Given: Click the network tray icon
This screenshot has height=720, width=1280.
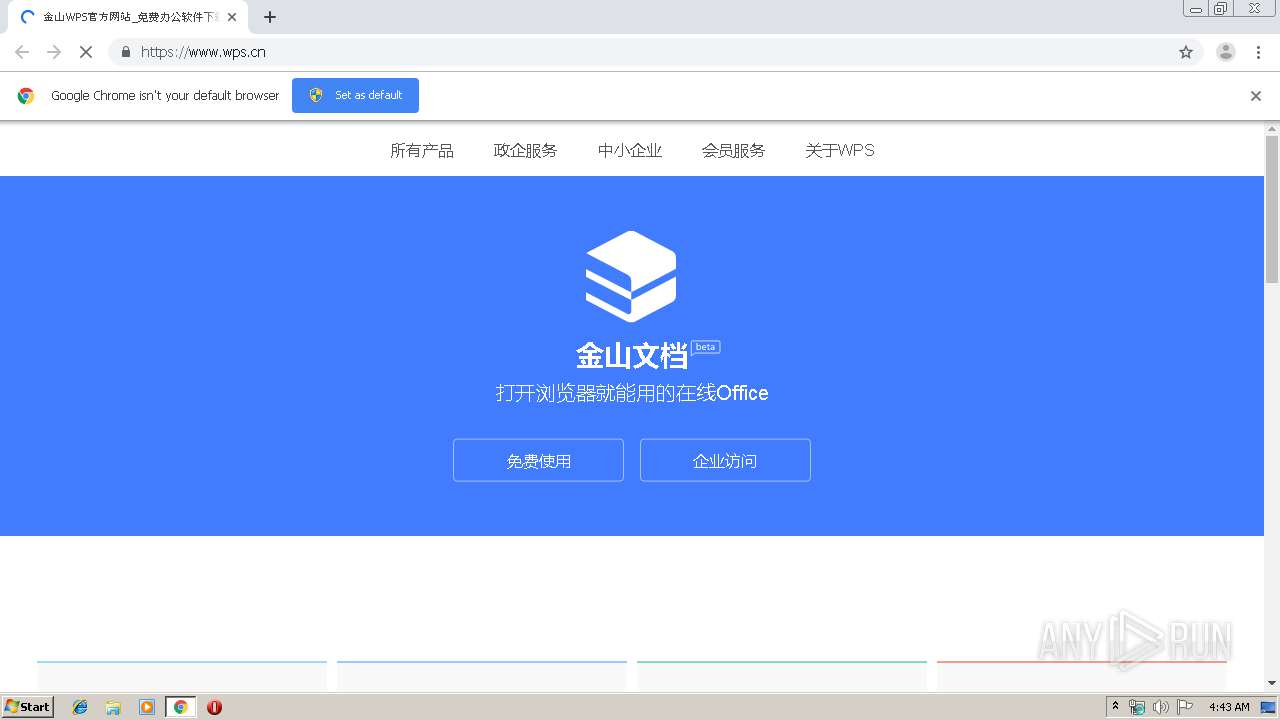Looking at the screenshot, I should pyautogui.click(x=1137, y=707).
